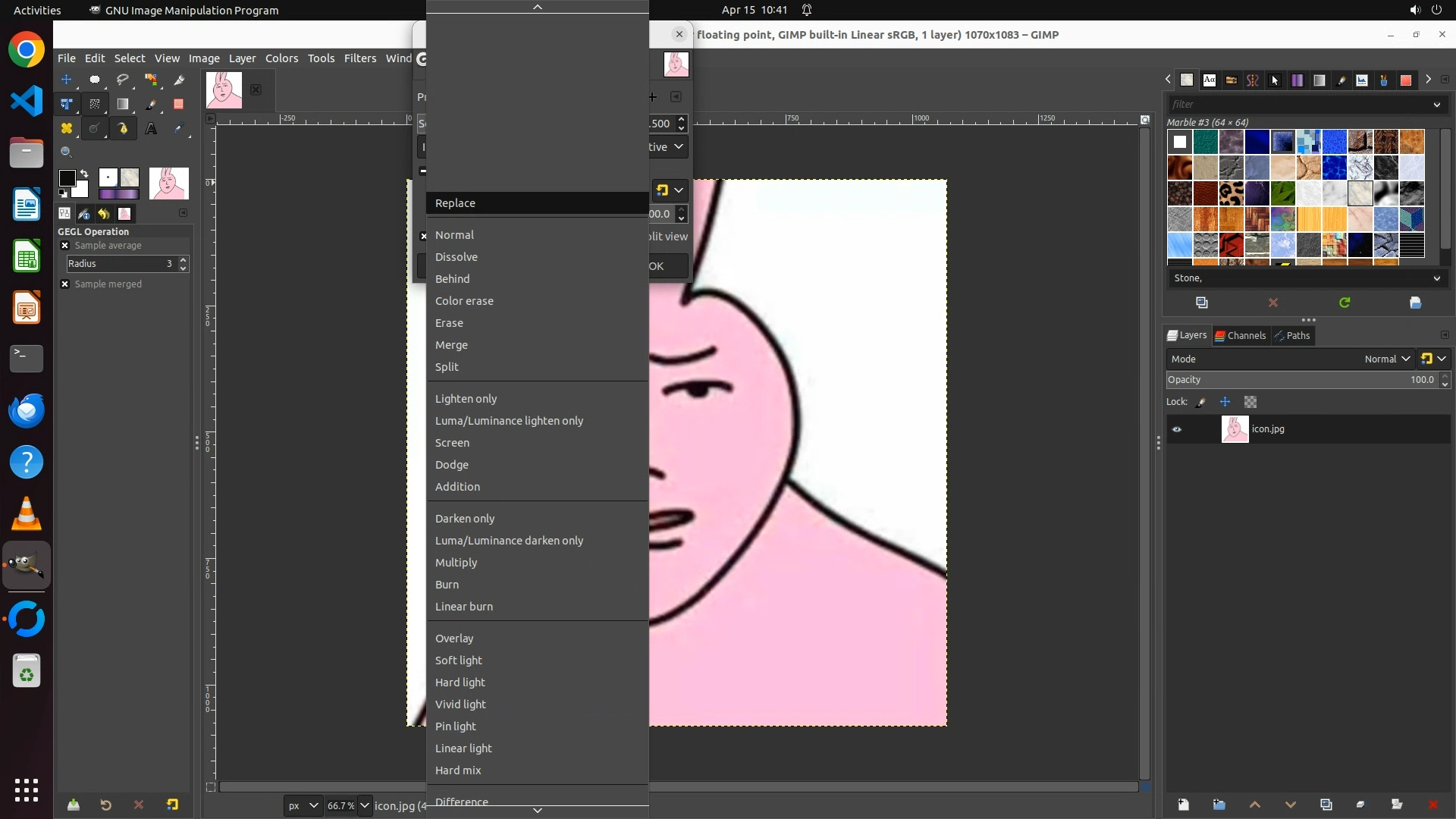Open the layer Mode Normal dropdown
Image resolution: width=1456 pixels, height=819 pixels.
(x=1387, y=359)
